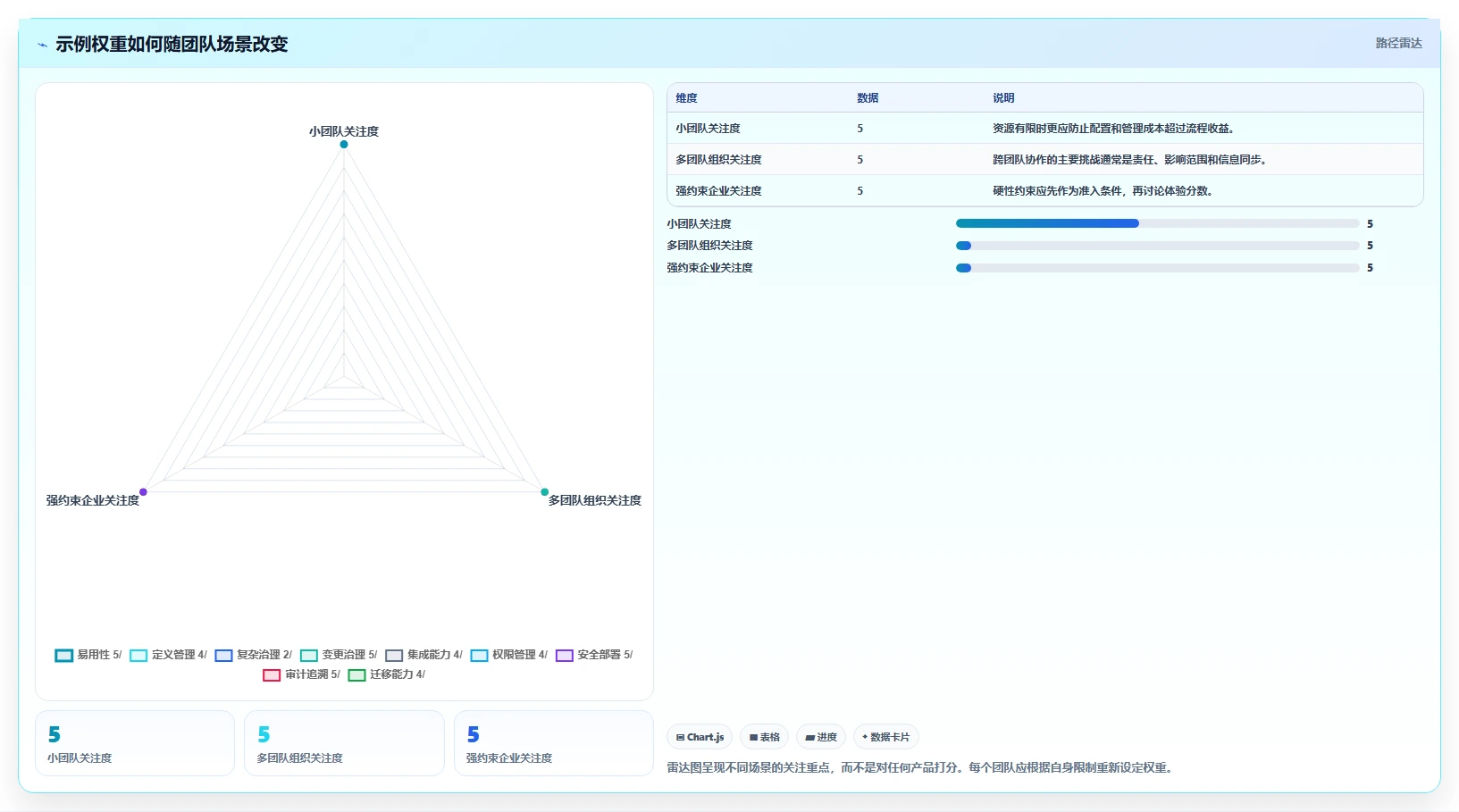This screenshot has height=812, width=1459.
Task: Click the 进度 chip
Action: [x=821, y=737]
